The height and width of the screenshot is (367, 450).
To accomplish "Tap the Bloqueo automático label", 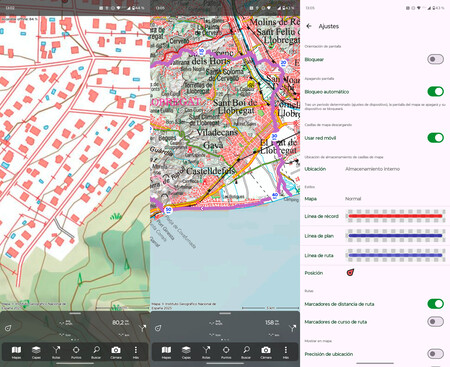I will [x=327, y=91].
